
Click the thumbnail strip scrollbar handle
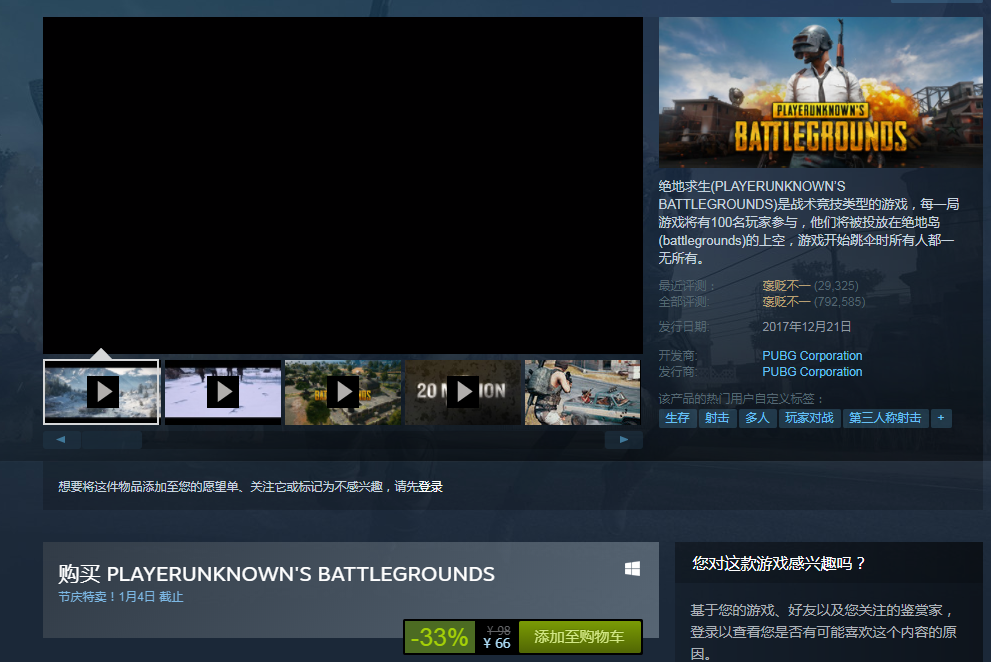111,439
